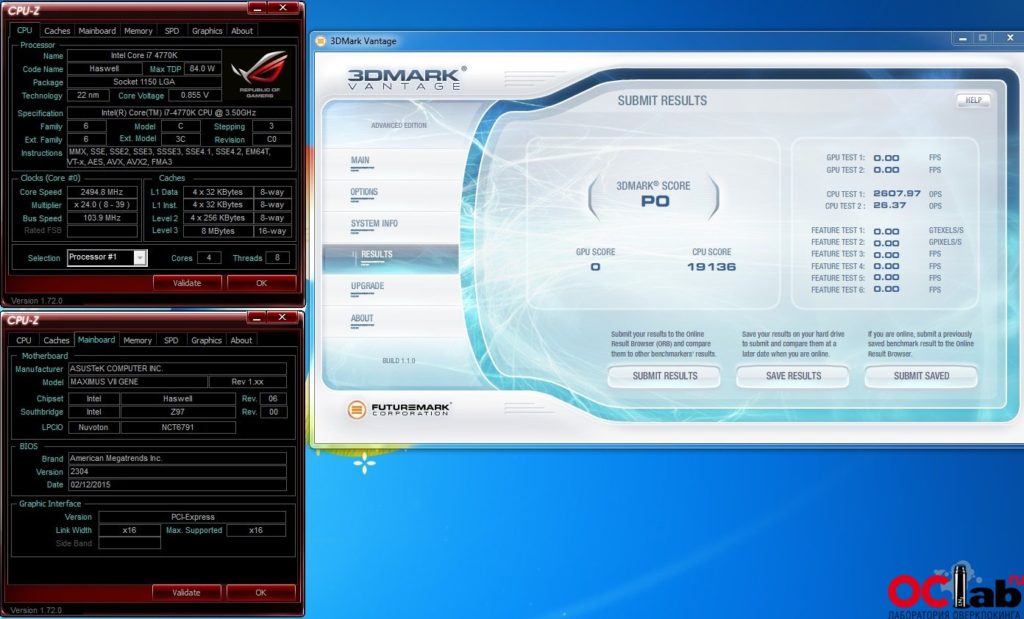This screenshot has height=619, width=1024.
Task: Minimize the top CPU-Z window
Action: coord(257,8)
